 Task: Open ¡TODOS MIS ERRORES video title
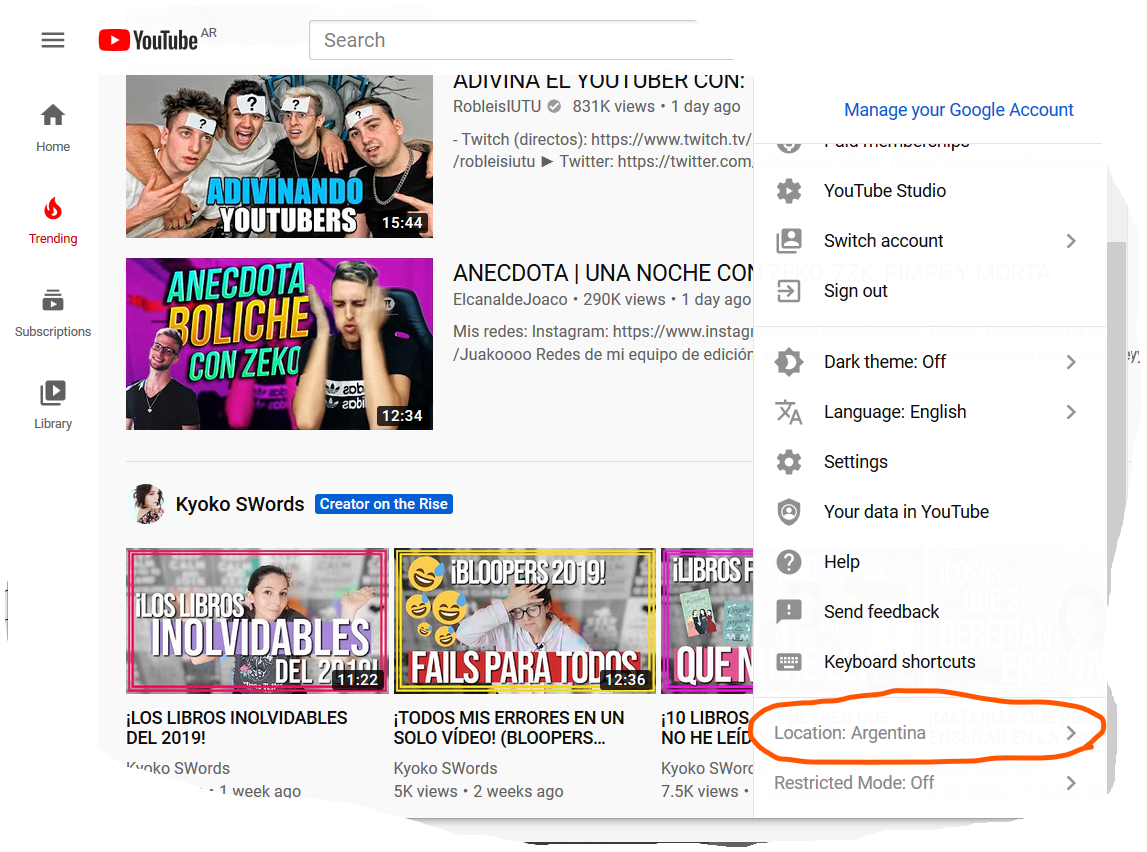pos(508,728)
